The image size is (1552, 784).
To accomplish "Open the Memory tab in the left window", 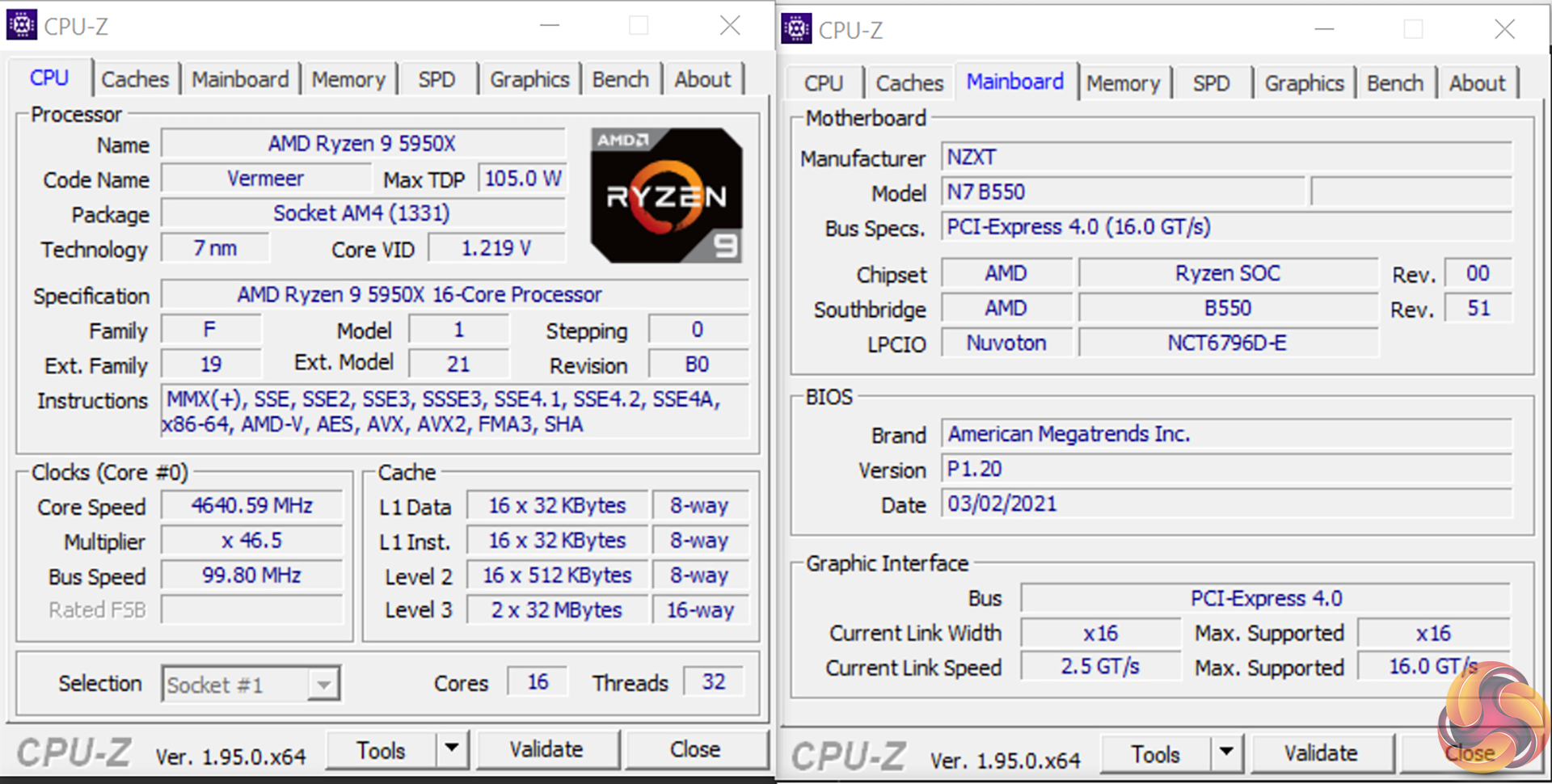I will tap(348, 79).
